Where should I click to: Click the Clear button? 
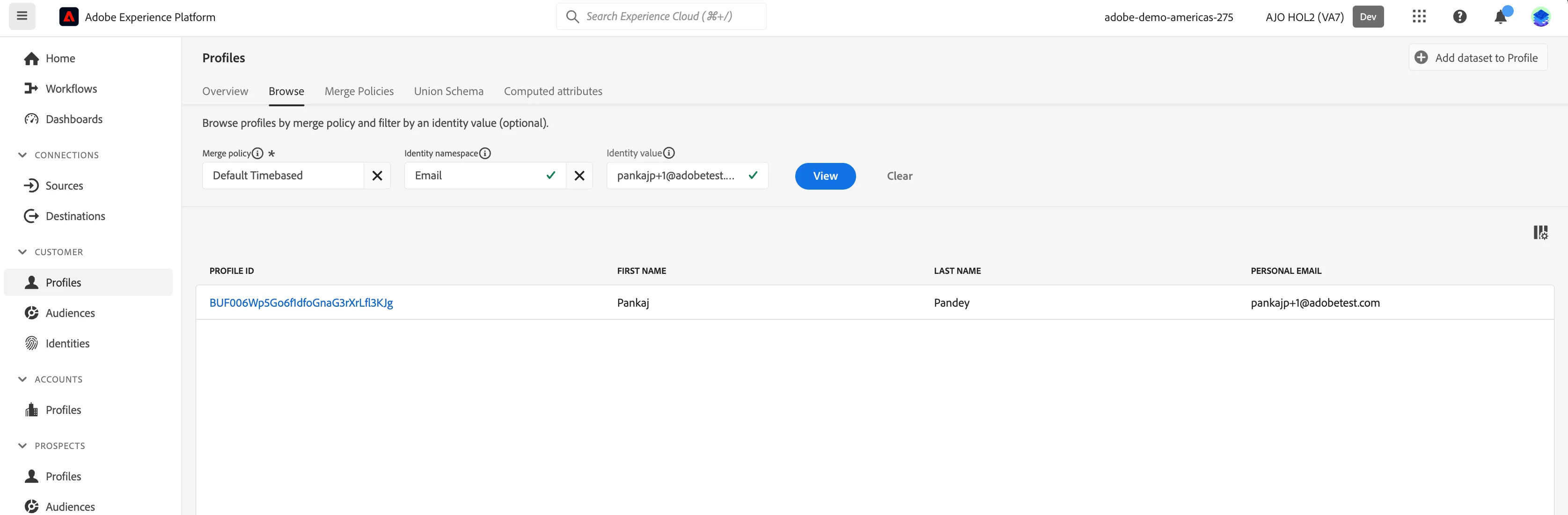(x=899, y=176)
